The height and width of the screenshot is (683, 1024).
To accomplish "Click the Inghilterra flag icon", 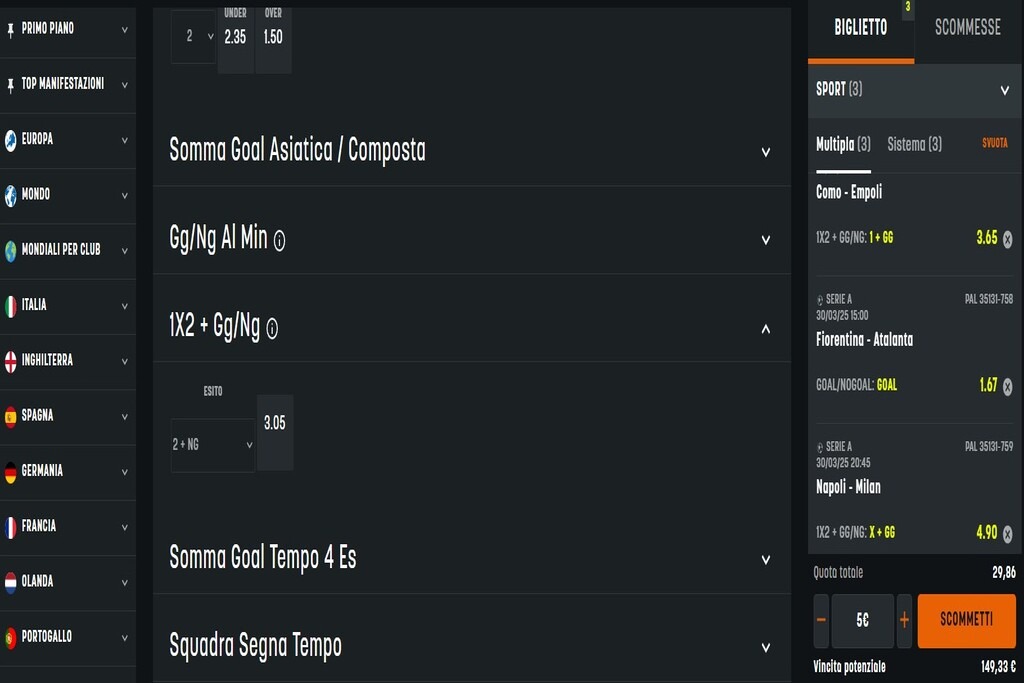I will 11,361.
